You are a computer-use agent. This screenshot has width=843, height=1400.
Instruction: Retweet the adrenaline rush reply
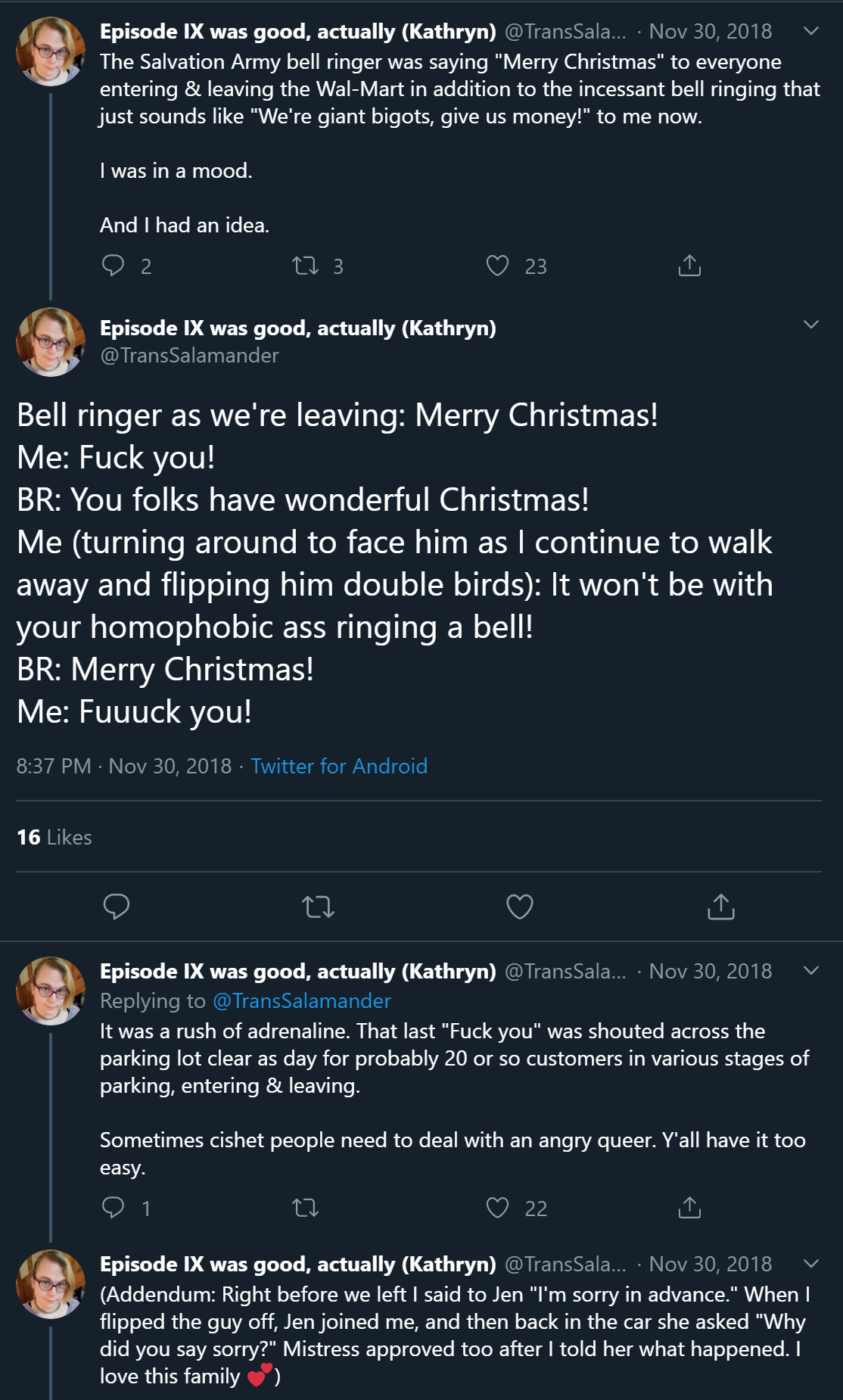(x=306, y=1208)
